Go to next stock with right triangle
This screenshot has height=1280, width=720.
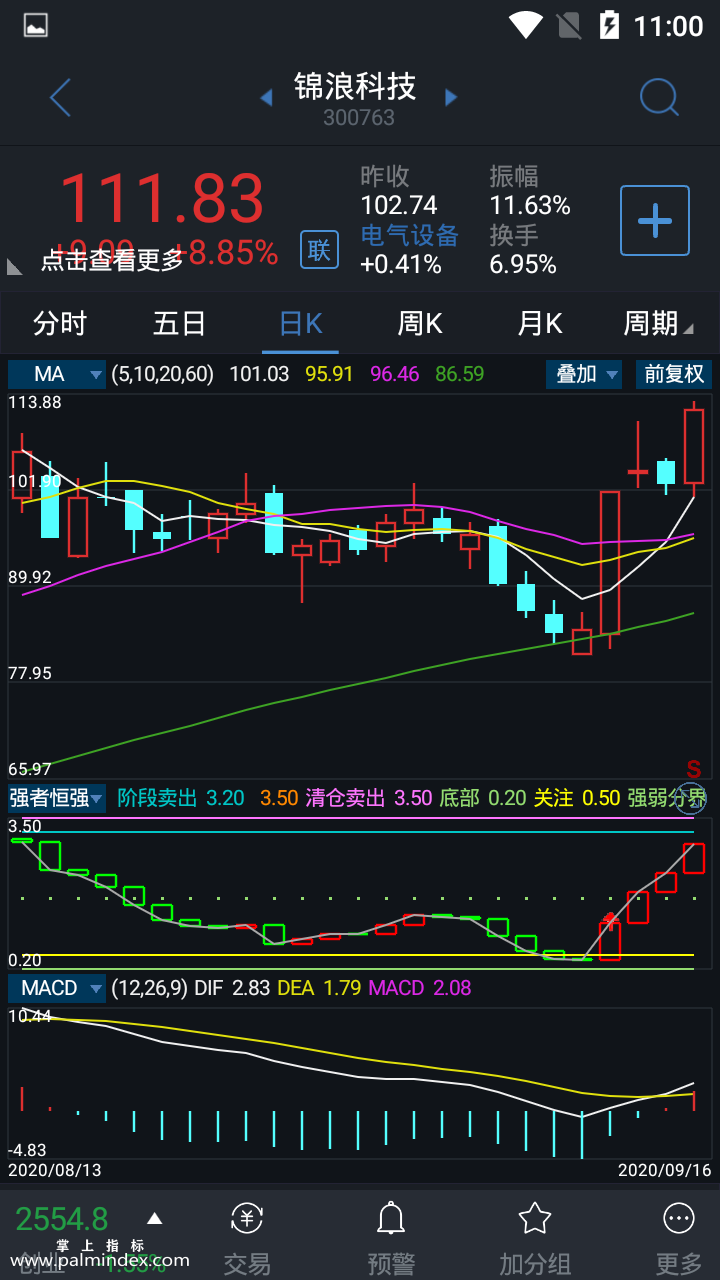click(451, 98)
